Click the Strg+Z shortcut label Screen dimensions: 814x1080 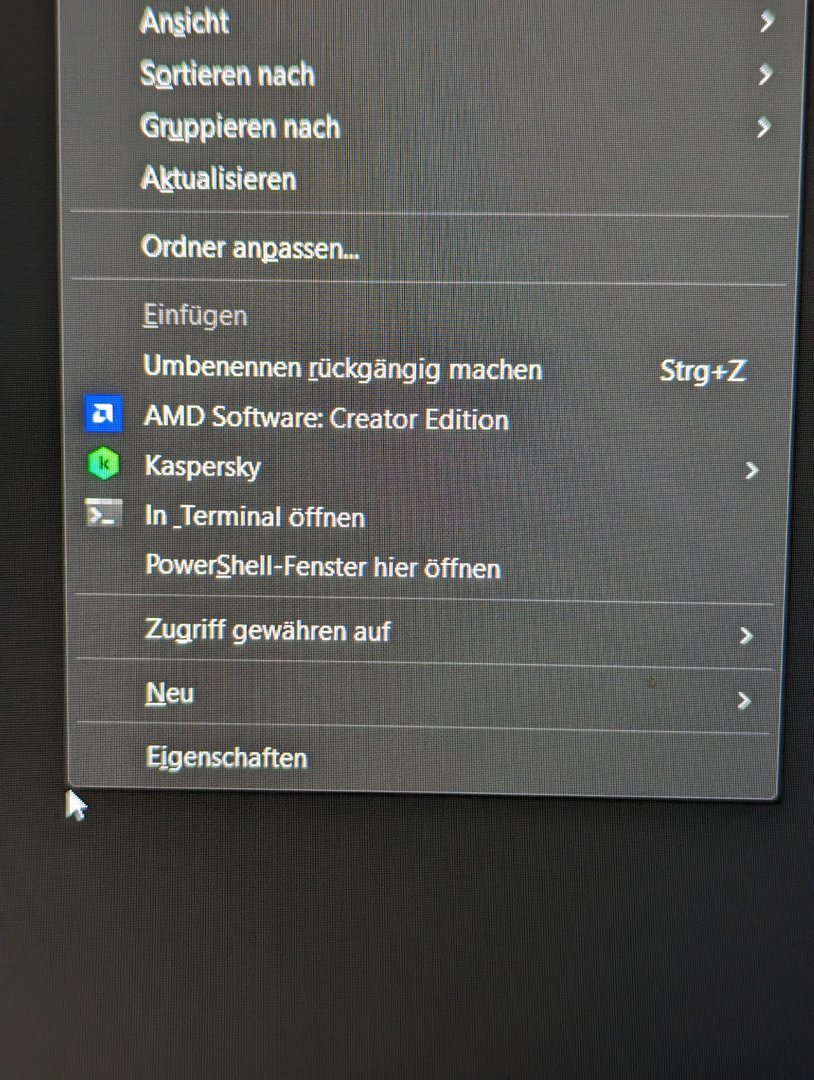(x=702, y=371)
